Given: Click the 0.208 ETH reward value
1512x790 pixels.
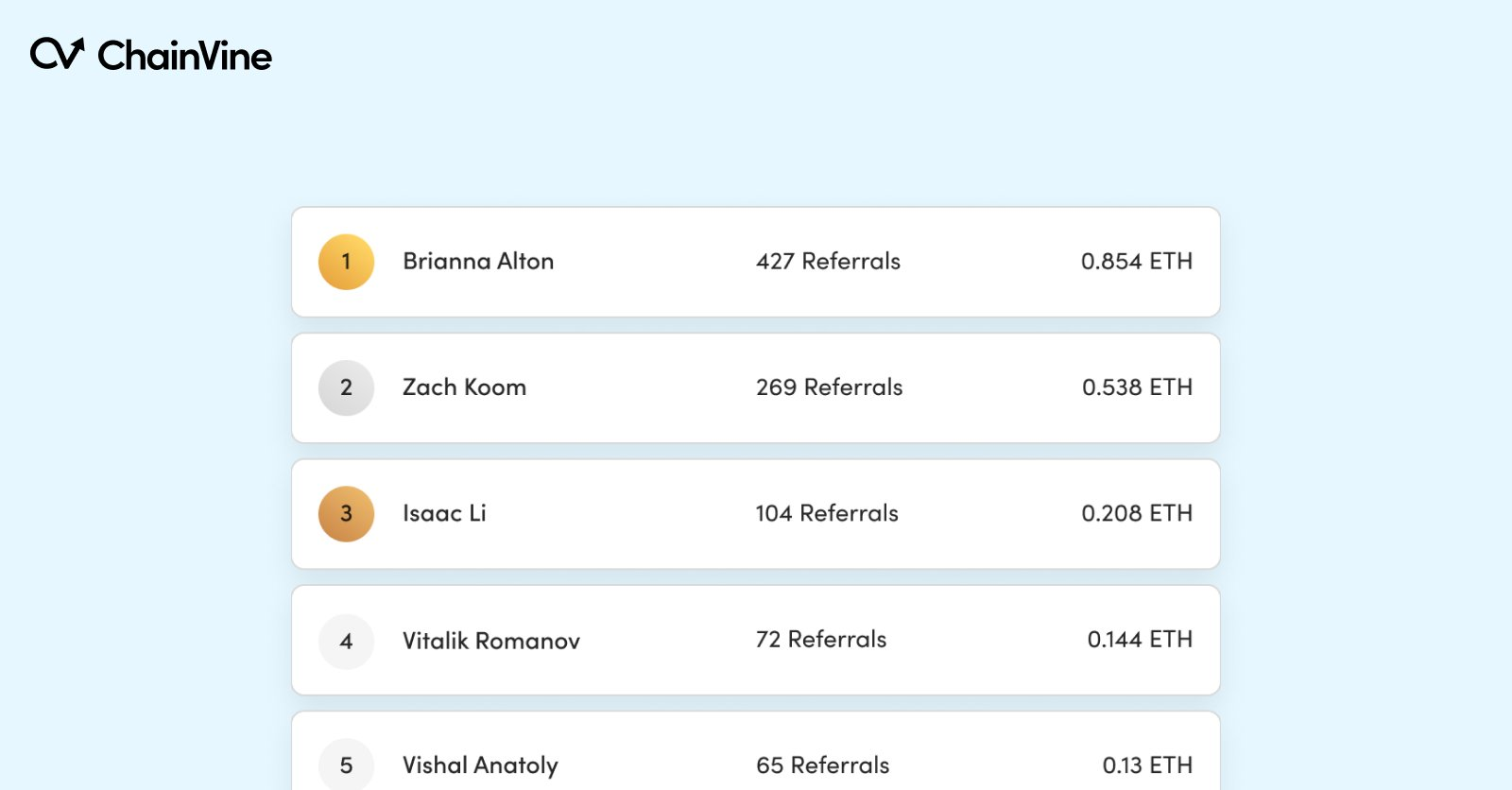Looking at the screenshot, I should pyautogui.click(x=1137, y=513).
